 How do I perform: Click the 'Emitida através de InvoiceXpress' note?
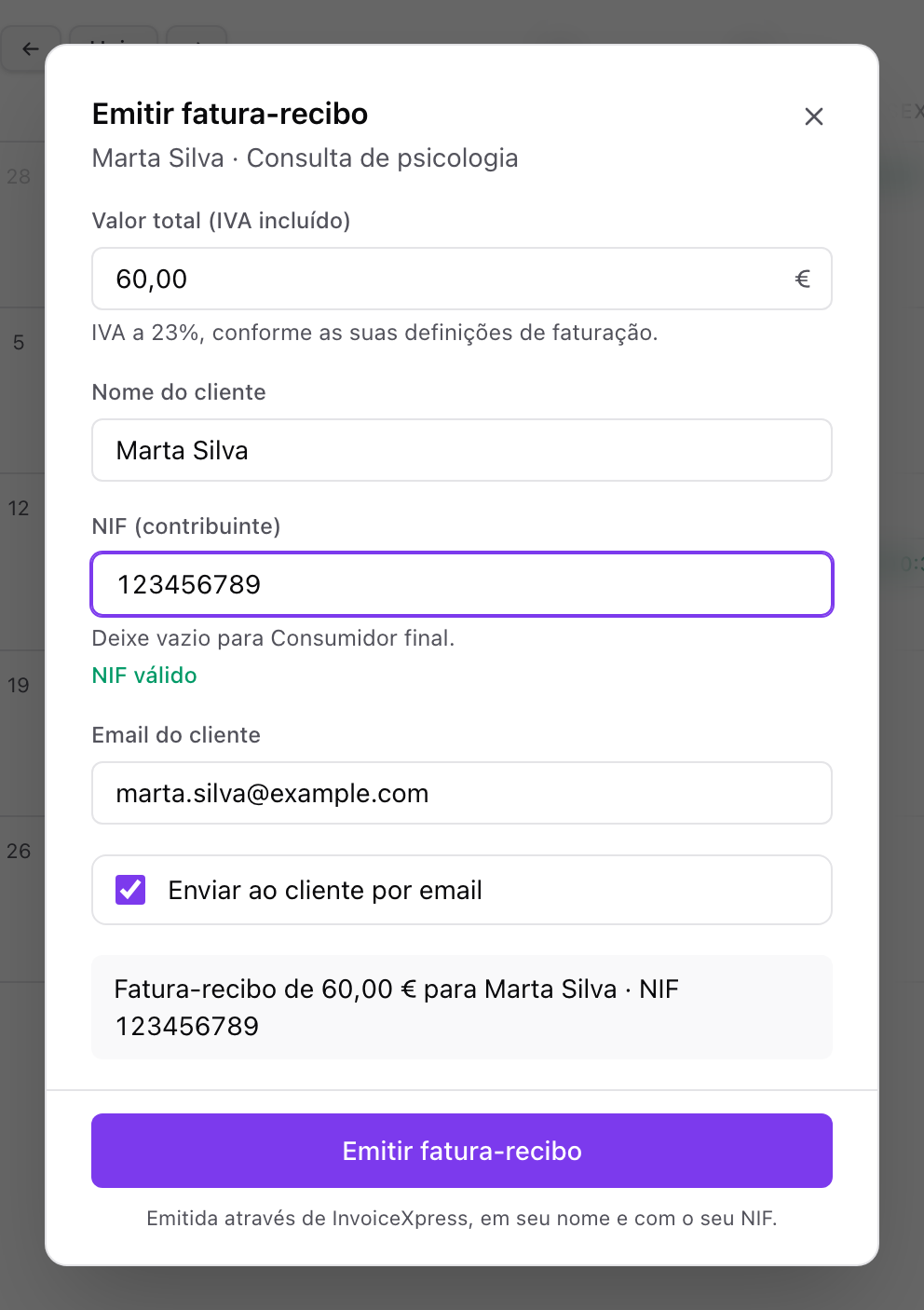462,1218
